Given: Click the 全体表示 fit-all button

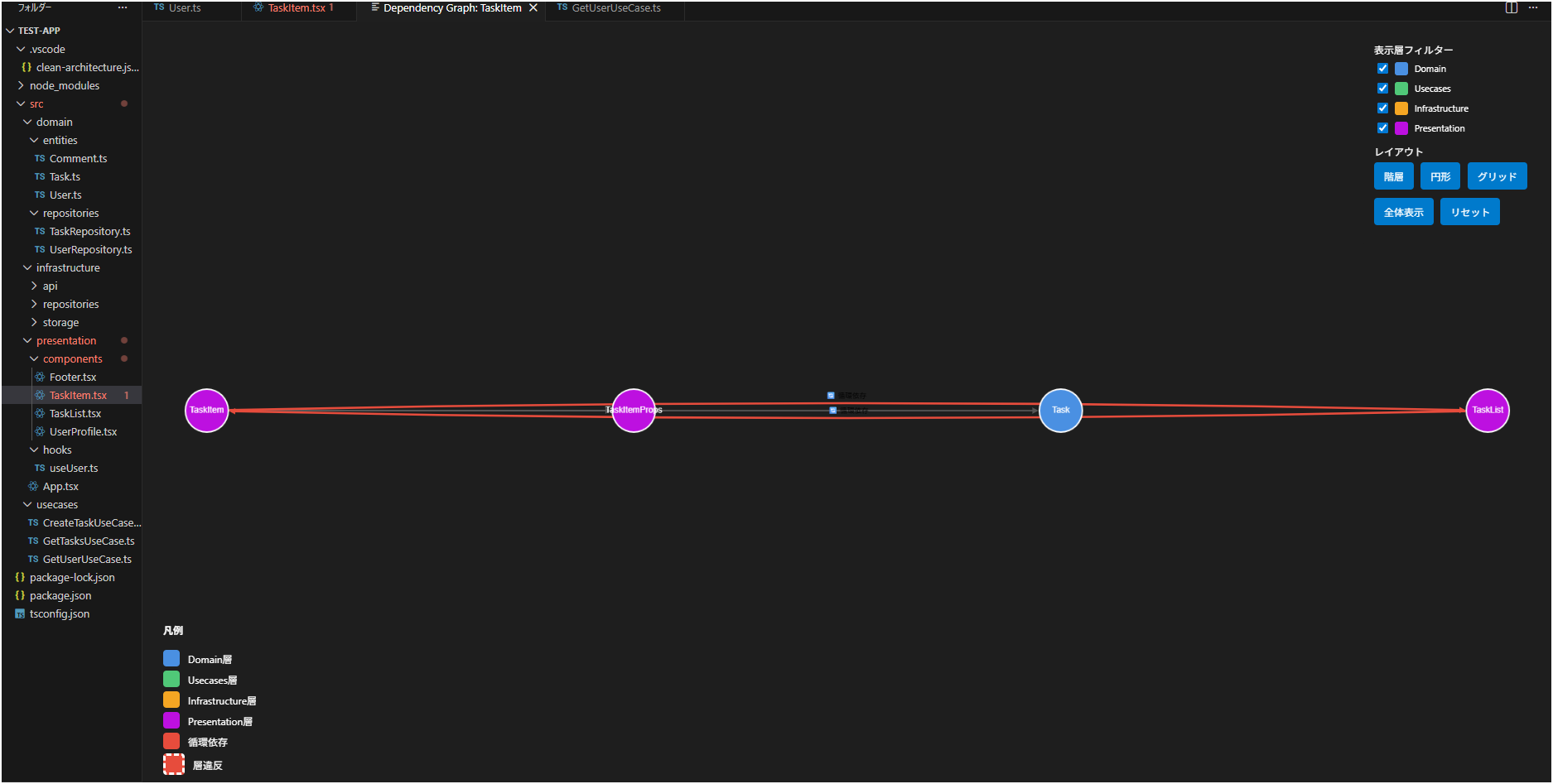Looking at the screenshot, I should [x=1404, y=212].
